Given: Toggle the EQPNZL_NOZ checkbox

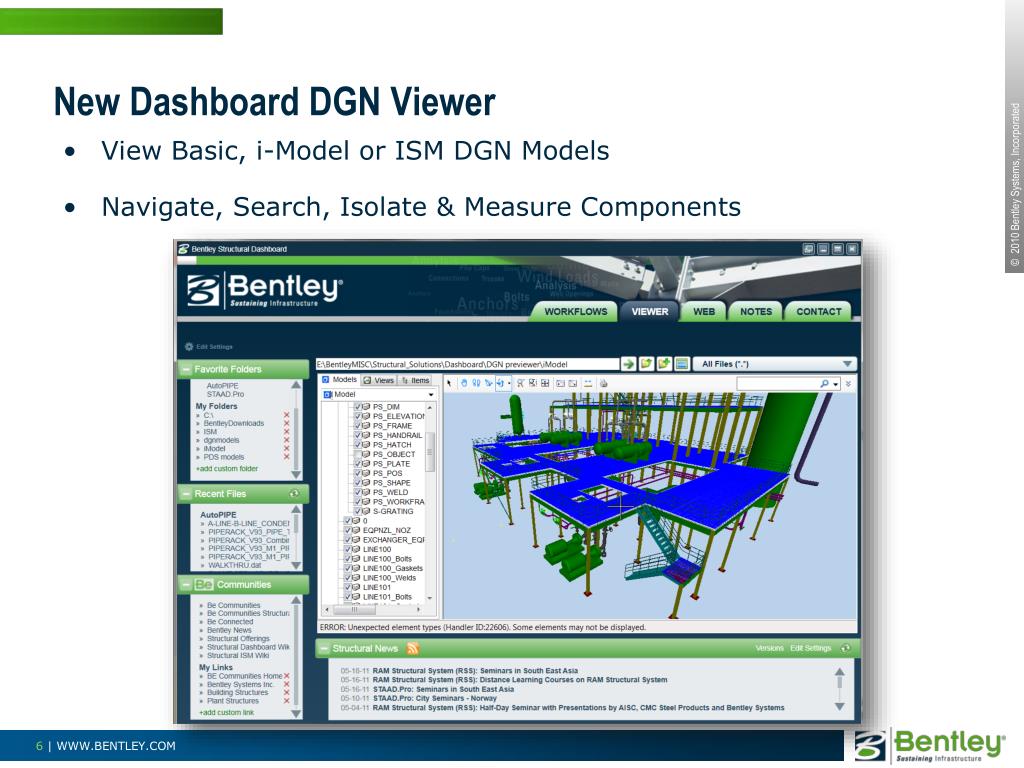Looking at the screenshot, I should pyautogui.click(x=348, y=530).
